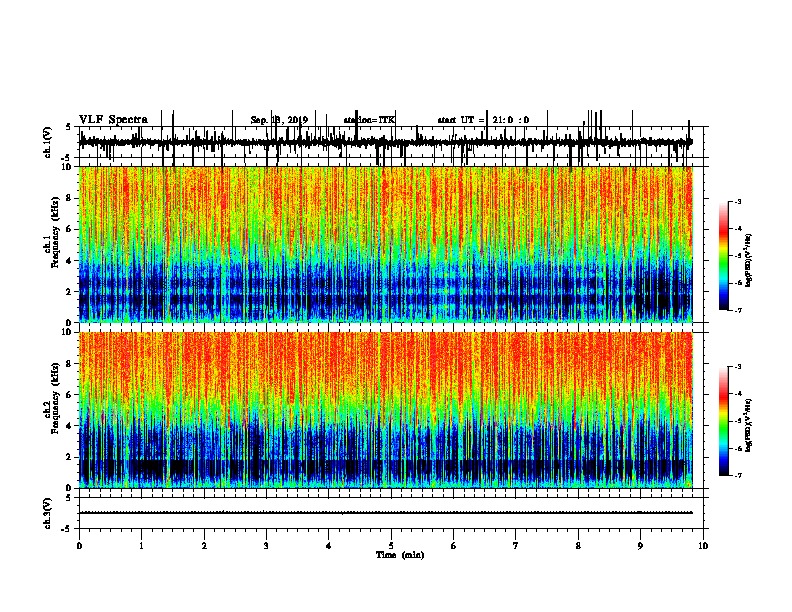Click the ch.1 'Frequency (kHz)' axis label
Screen dimensions: 792x612
(55, 233)
